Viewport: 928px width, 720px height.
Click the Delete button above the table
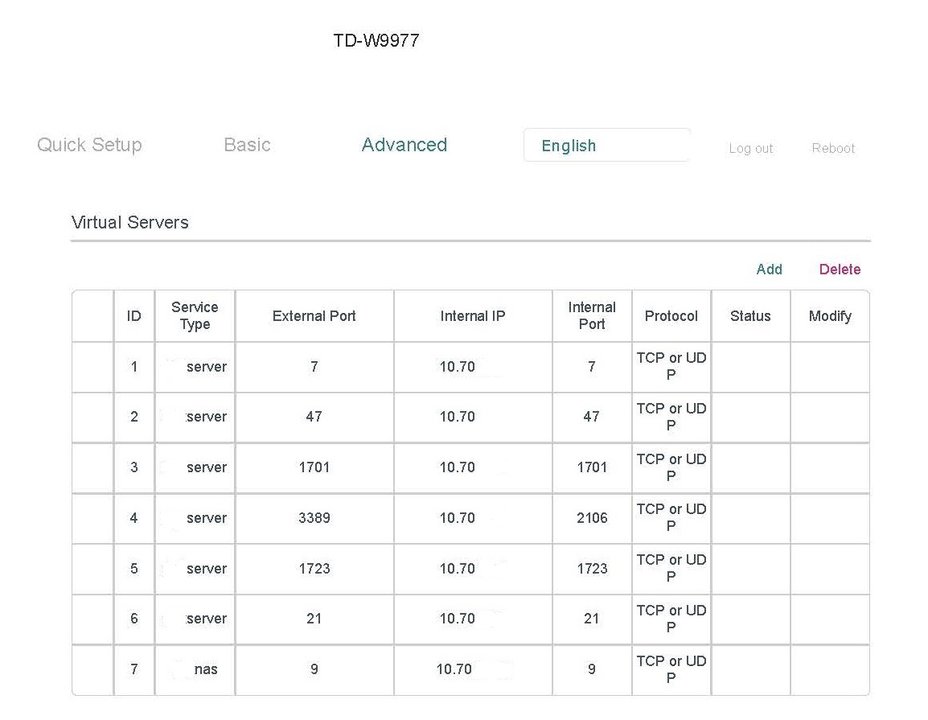tap(839, 270)
